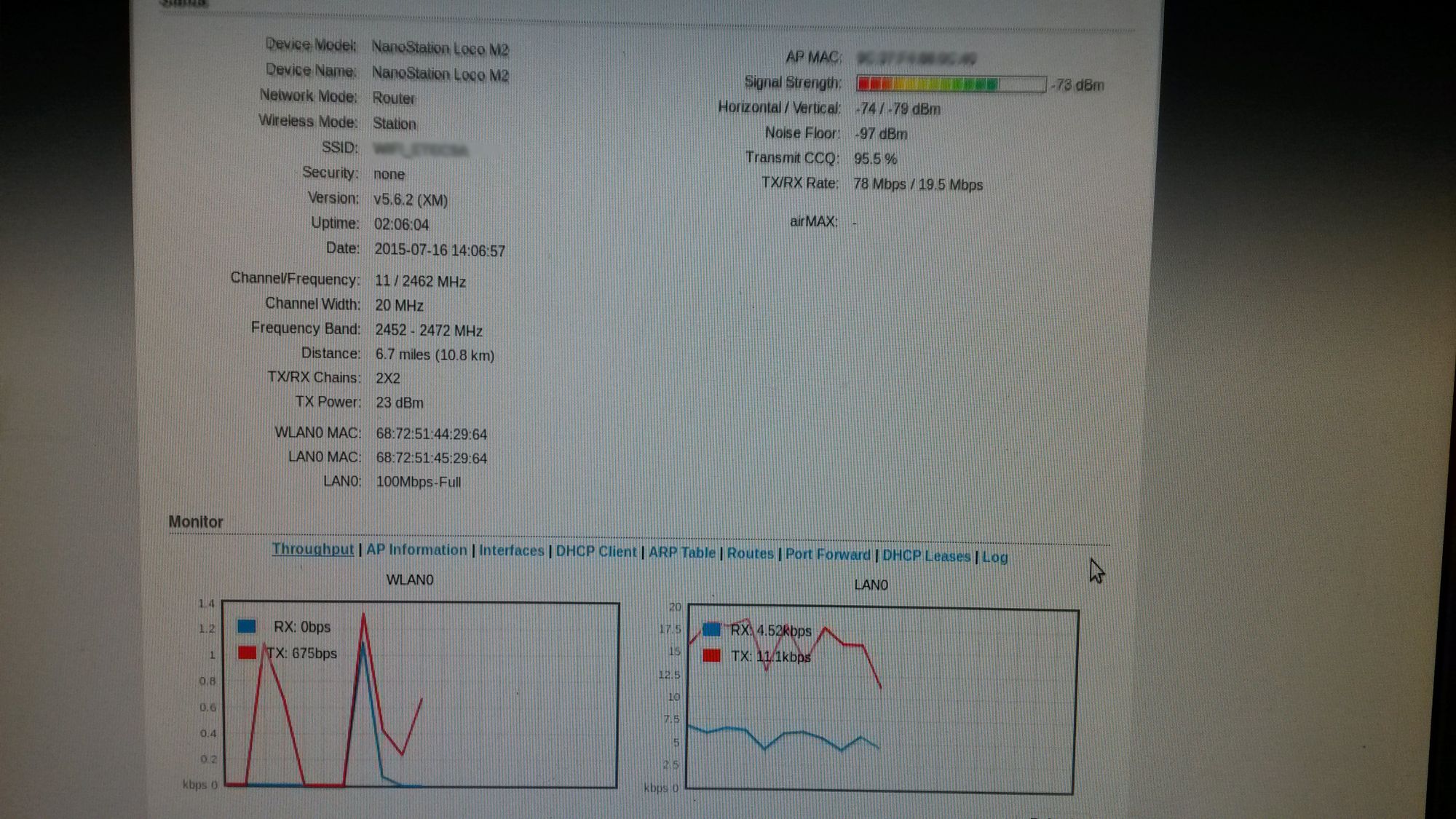This screenshot has height=819, width=1456.
Task: Click the signal strength bar
Action: click(x=950, y=84)
